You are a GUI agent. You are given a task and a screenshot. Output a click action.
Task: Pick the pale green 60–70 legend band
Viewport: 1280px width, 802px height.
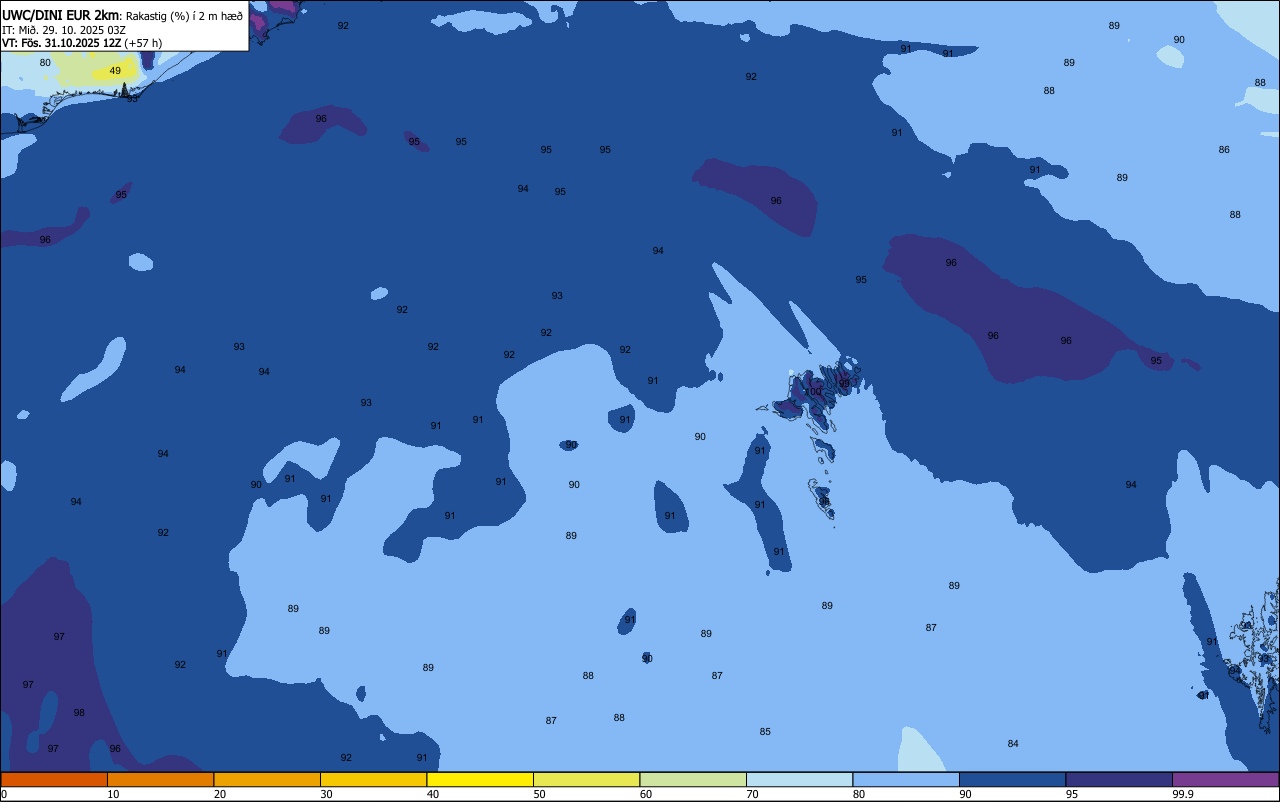click(x=693, y=779)
